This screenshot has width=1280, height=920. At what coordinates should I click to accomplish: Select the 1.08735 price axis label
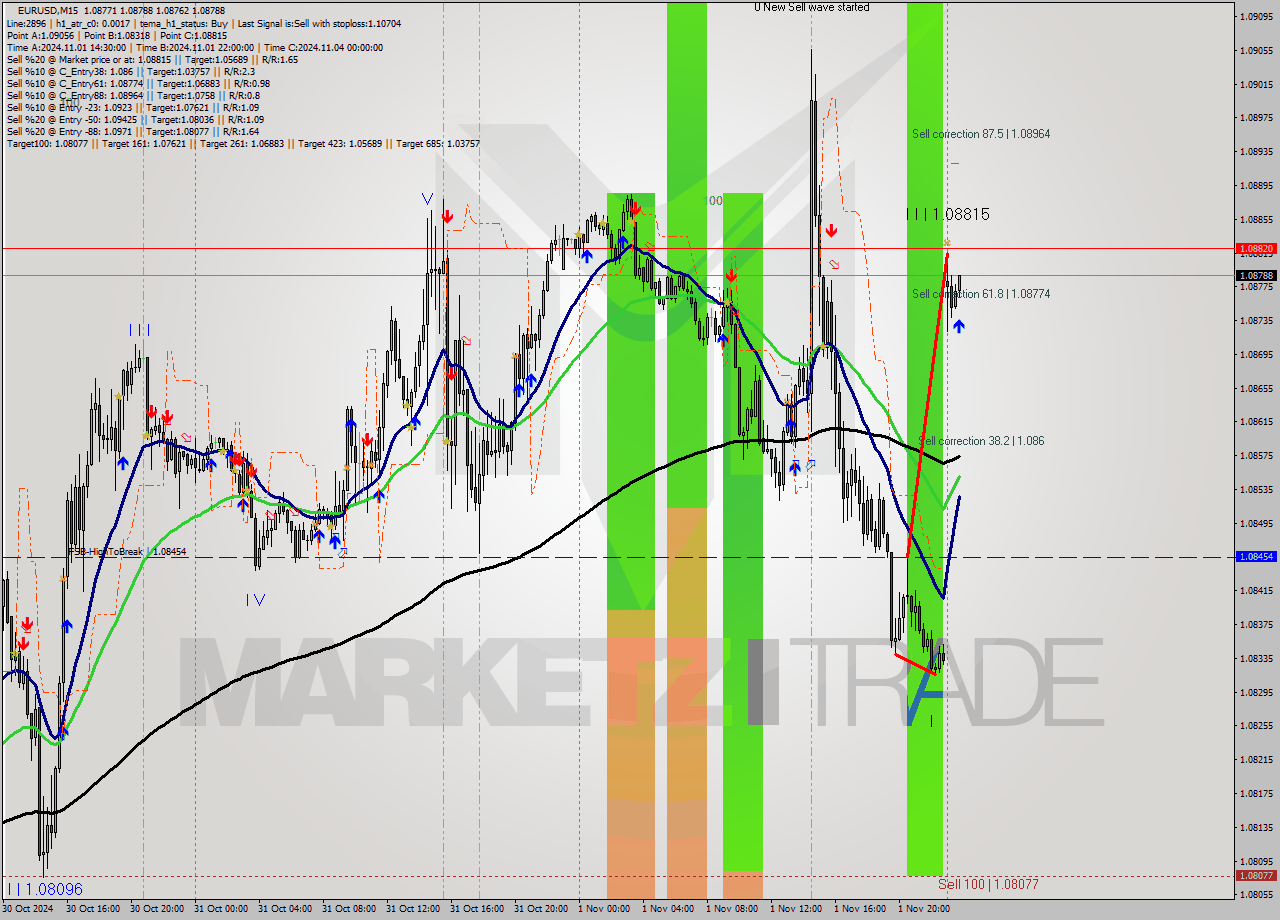click(1256, 320)
